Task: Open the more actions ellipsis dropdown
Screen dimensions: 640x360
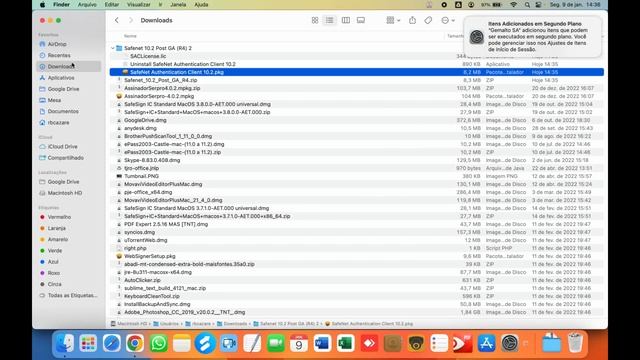Action: [448, 20]
